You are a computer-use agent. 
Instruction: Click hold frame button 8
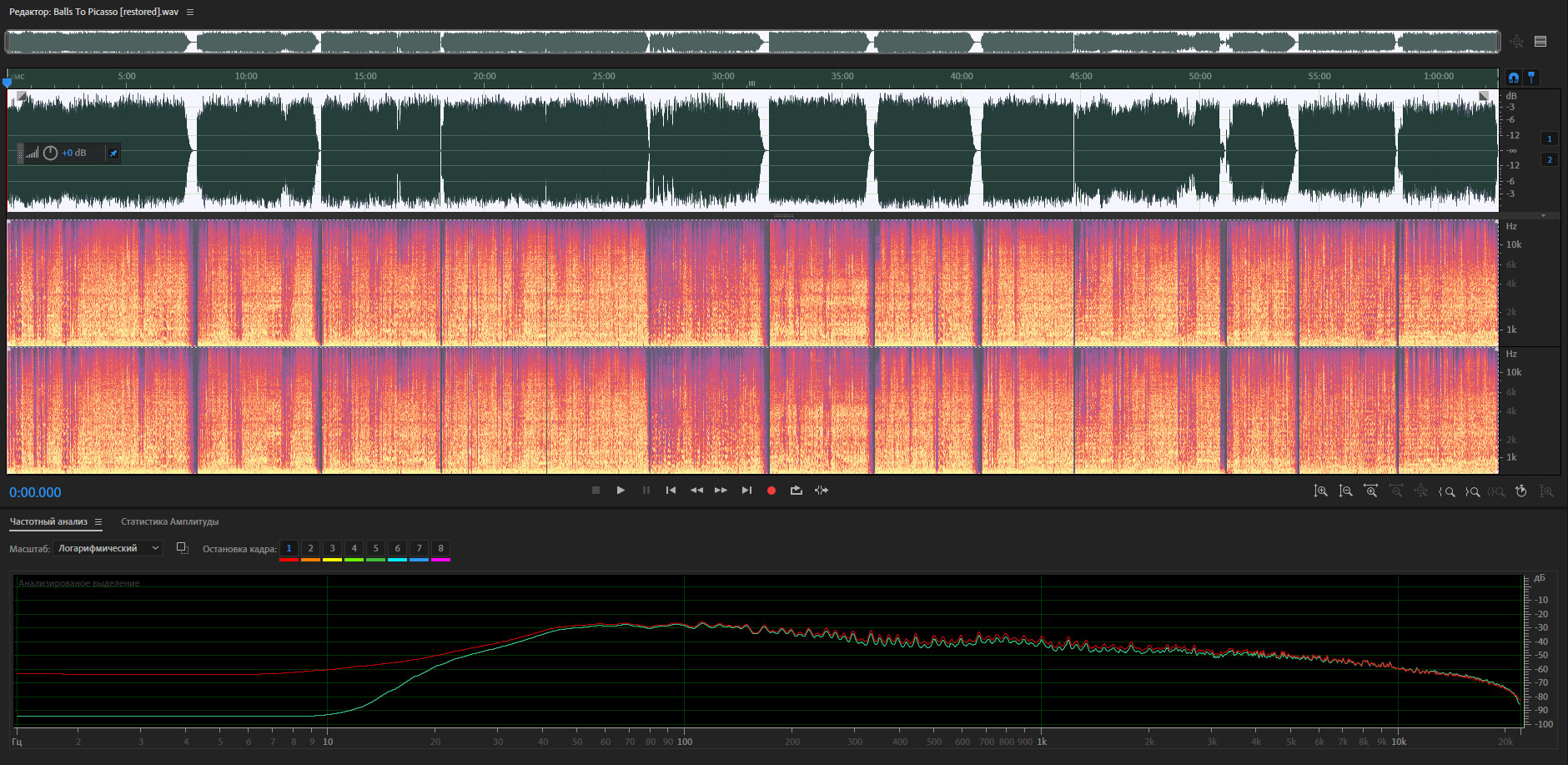(x=440, y=548)
